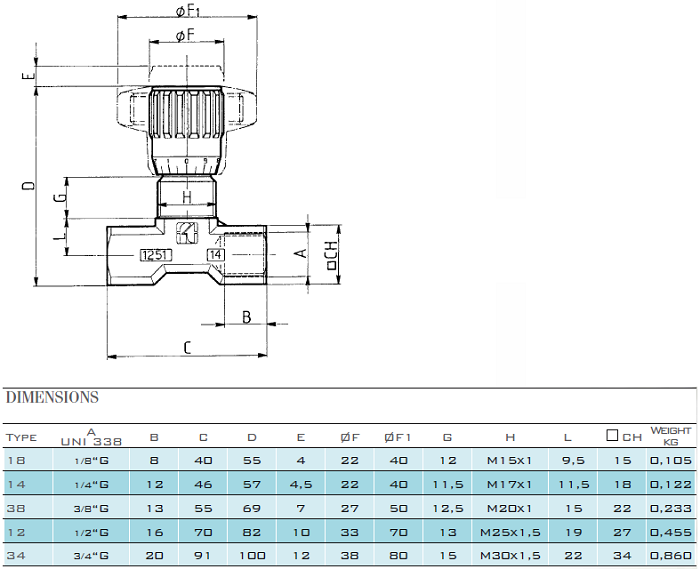700x569 pixels.
Task: Click the C value 91
Action: point(203,556)
